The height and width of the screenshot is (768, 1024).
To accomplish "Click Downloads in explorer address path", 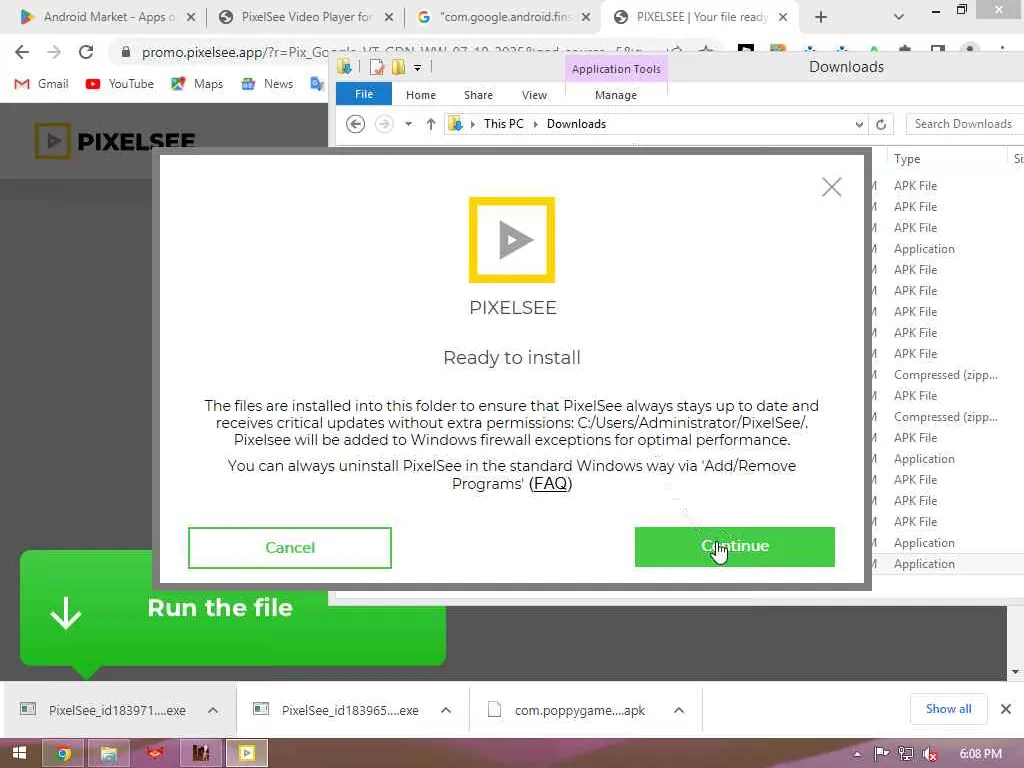I will pos(576,123).
